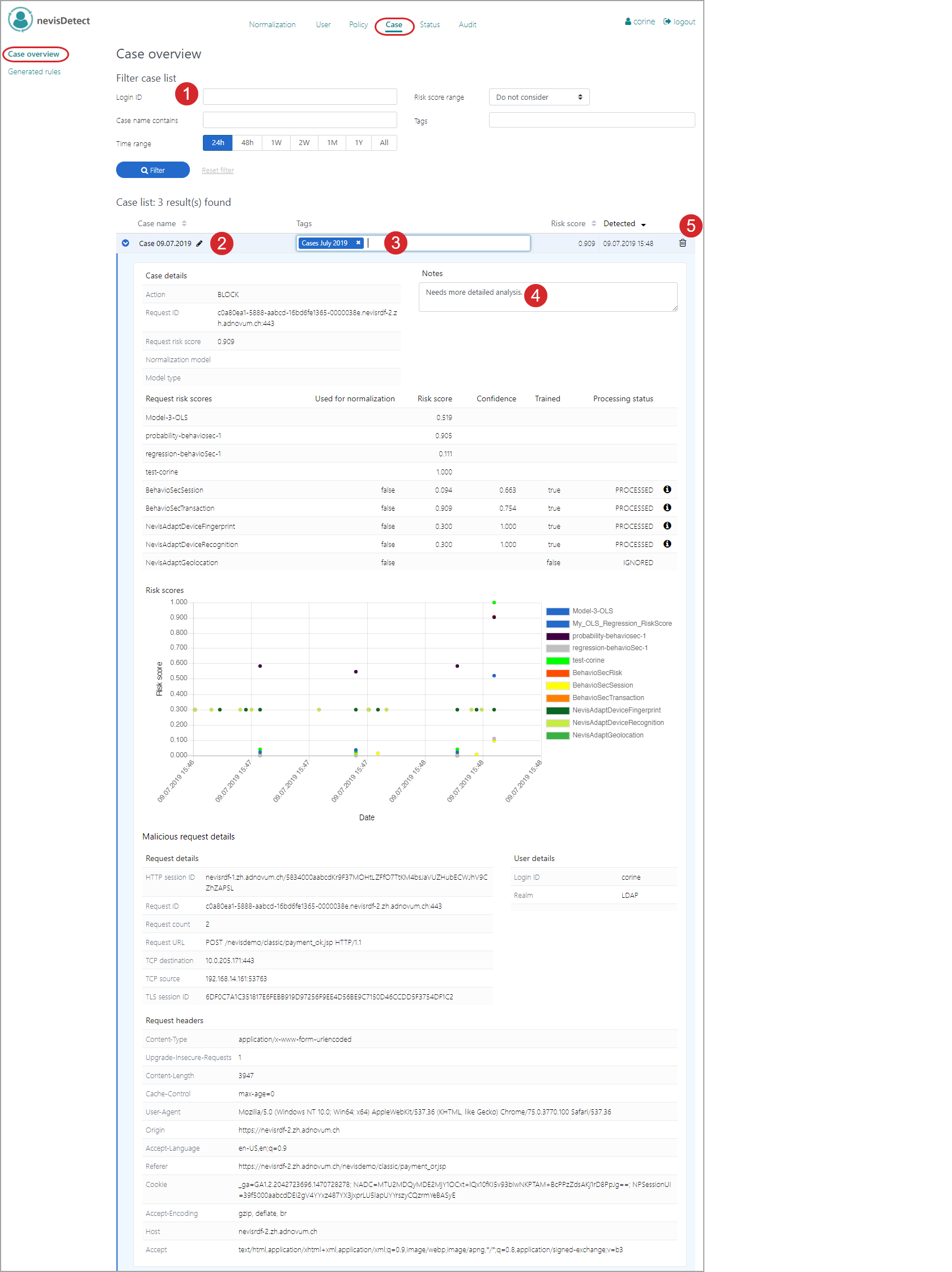Show info for NevisAdaptDeviceFingerprint row

click(x=667, y=525)
